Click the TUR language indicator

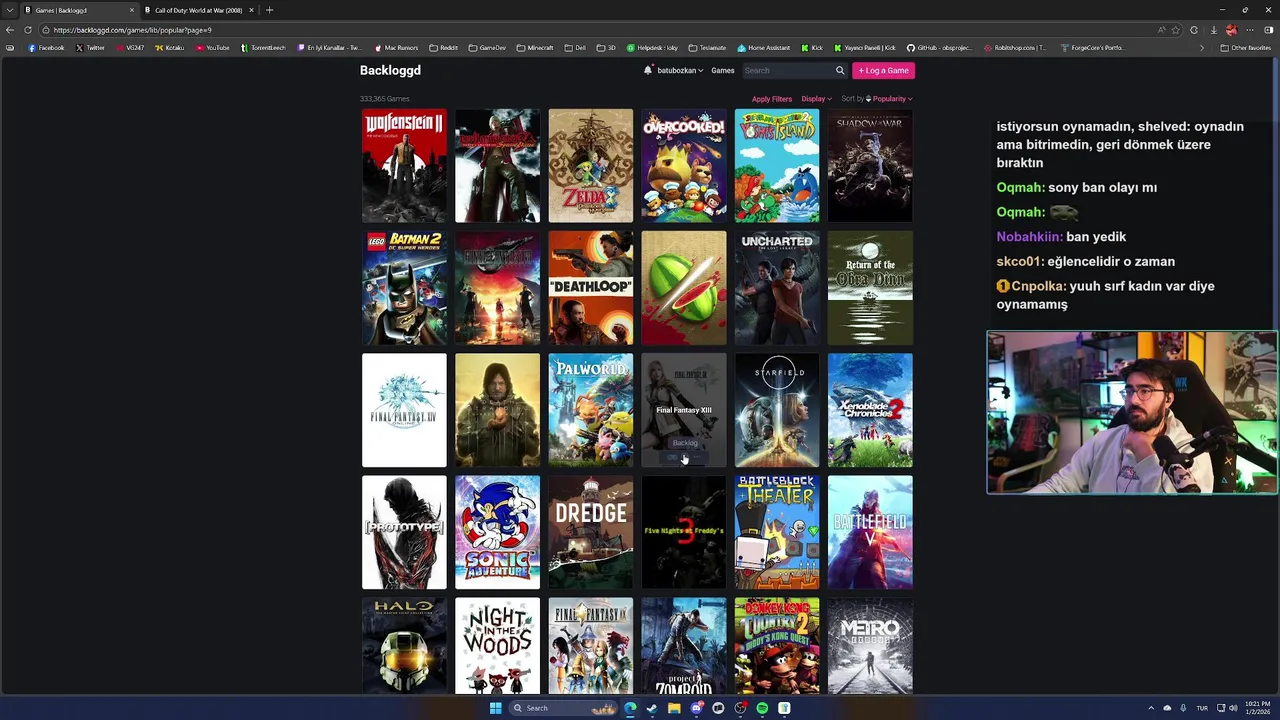click(1202, 708)
